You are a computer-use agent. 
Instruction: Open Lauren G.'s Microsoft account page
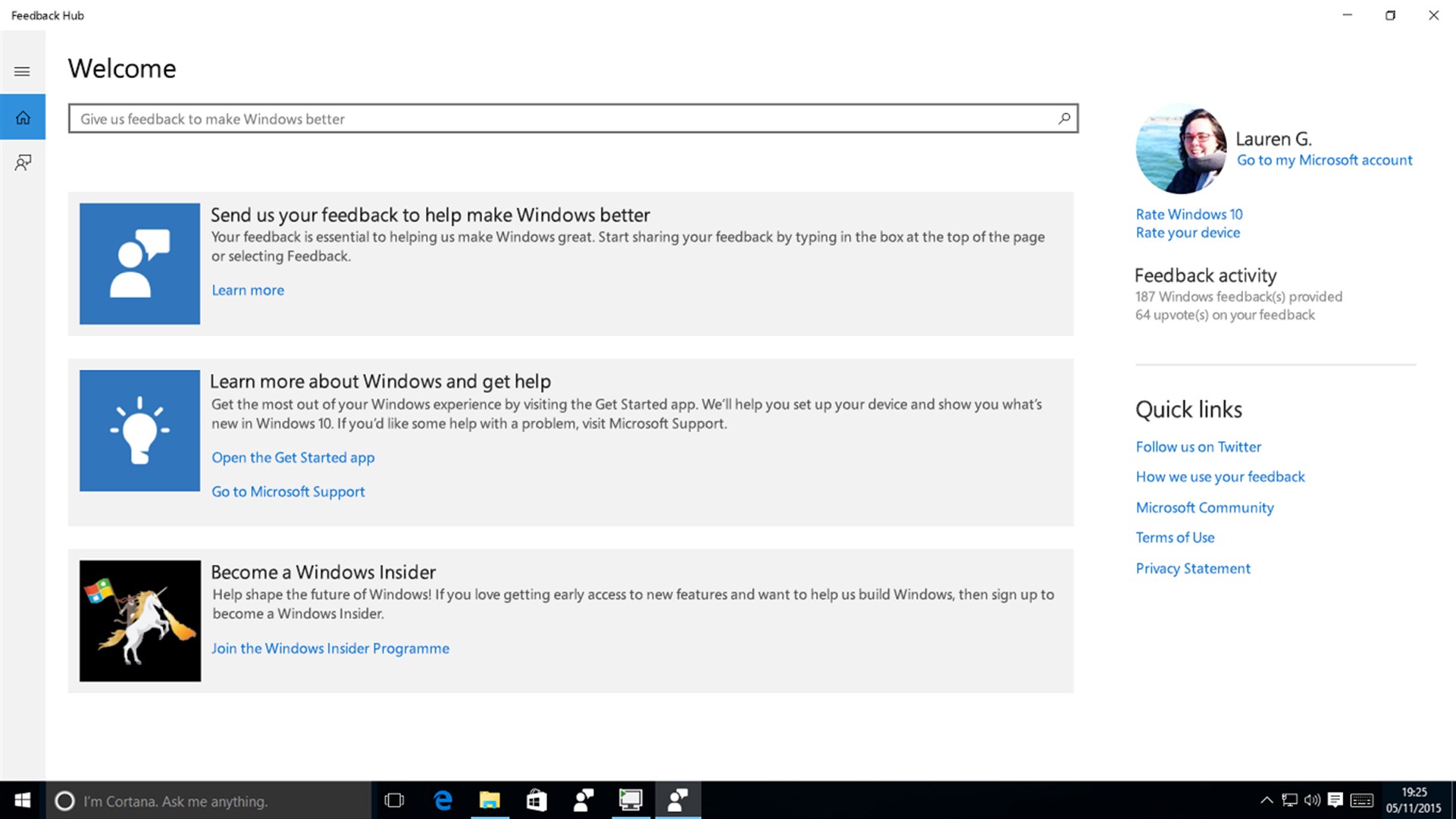click(1325, 159)
